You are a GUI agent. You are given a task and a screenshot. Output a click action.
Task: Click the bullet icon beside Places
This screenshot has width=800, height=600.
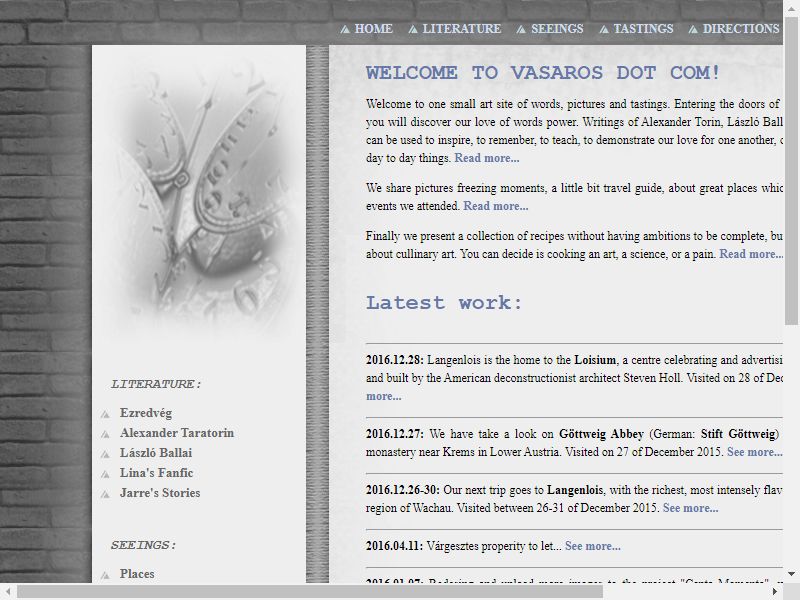[105, 575]
